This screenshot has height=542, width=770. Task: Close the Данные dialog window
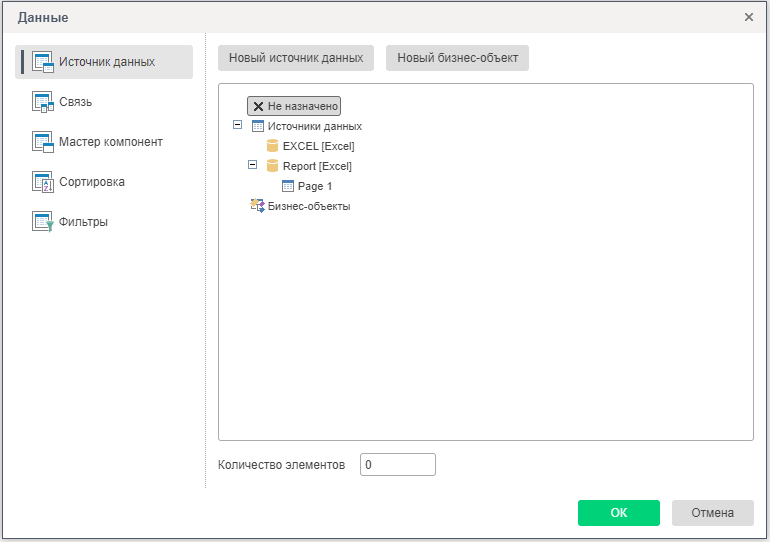point(749,17)
